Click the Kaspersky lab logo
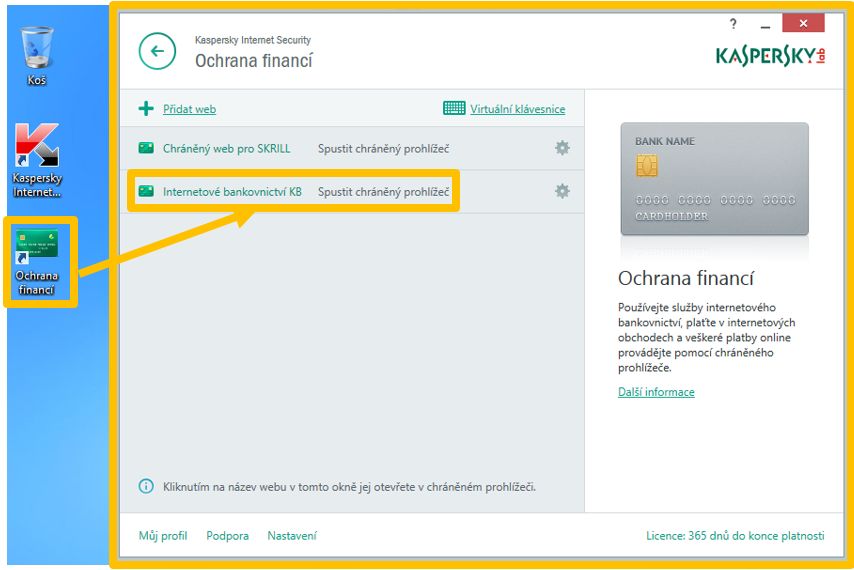Screen dimensions: 854x570 (x=770, y=56)
